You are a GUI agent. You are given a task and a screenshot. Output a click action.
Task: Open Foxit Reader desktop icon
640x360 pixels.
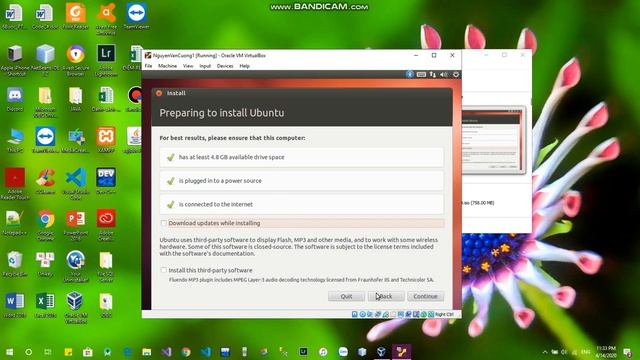(x=76, y=17)
